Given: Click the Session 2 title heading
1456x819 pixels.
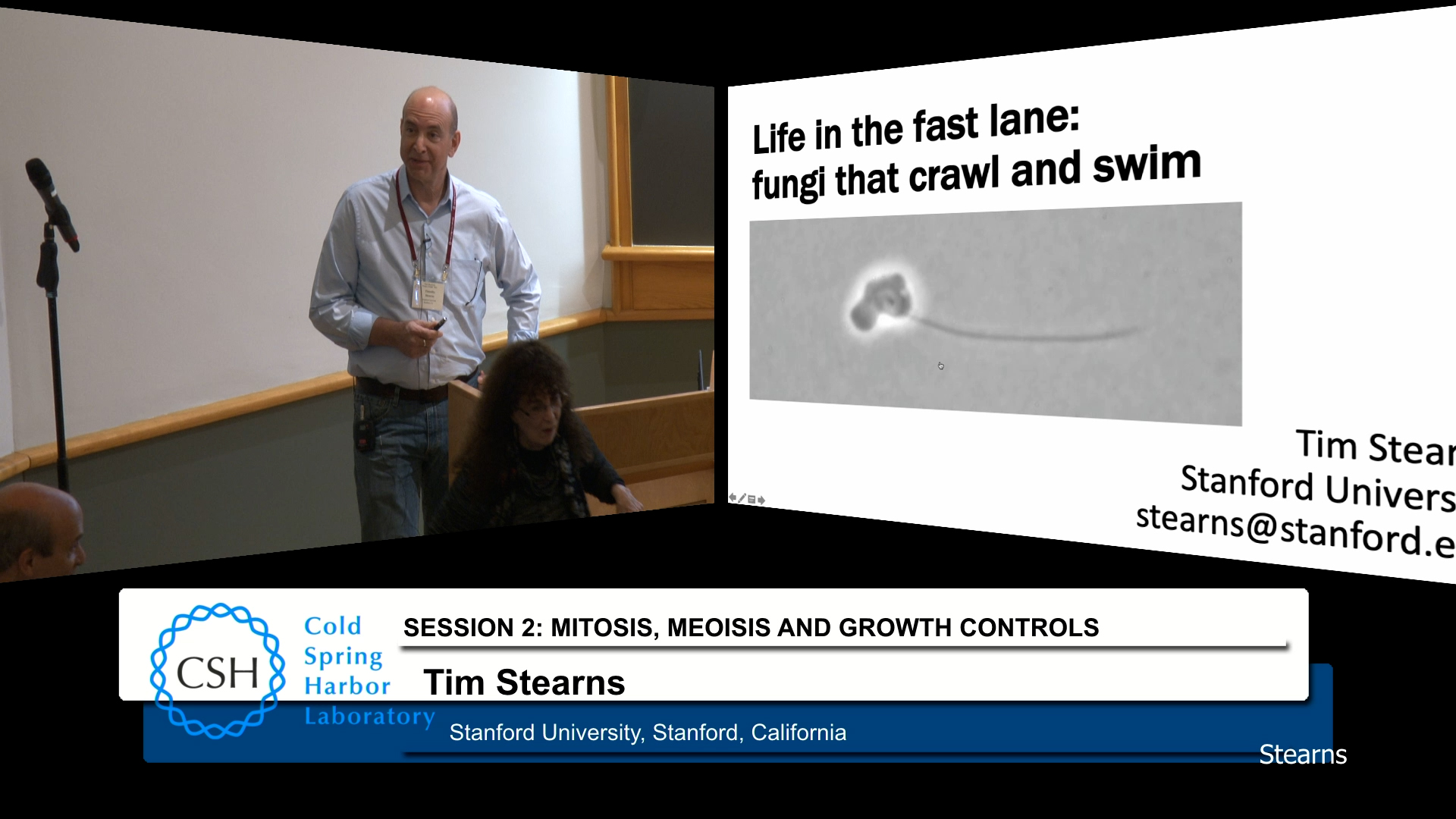Looking at the screenshot, I should (751, 628).
